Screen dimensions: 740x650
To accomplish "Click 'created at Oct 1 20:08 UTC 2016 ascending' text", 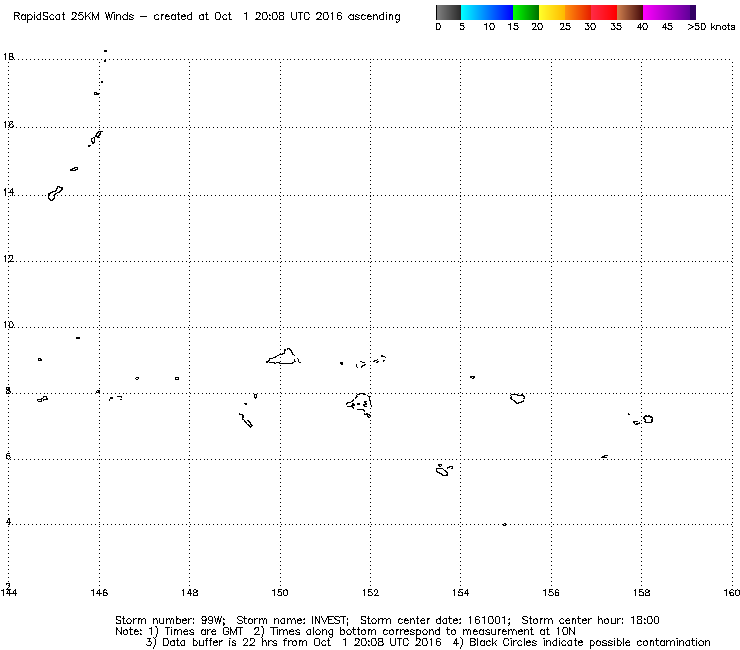I will (277, 17).
